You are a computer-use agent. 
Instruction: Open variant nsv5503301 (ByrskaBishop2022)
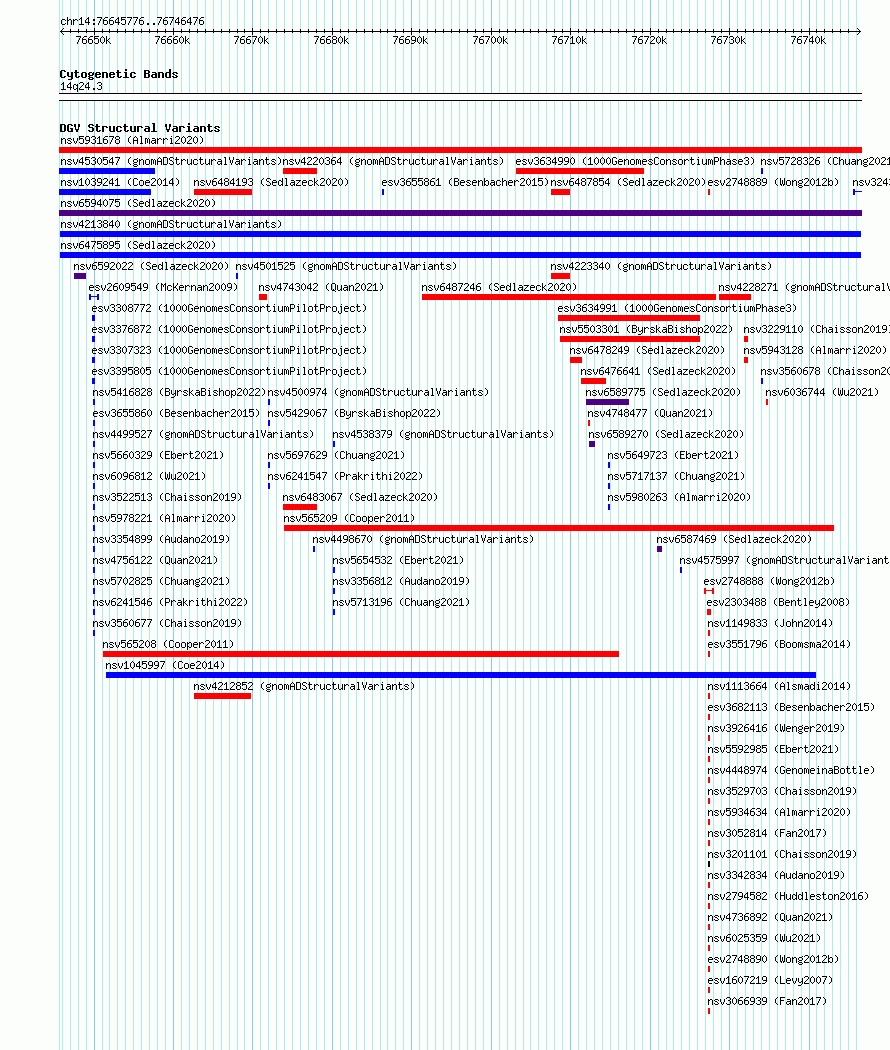(646, 329)
